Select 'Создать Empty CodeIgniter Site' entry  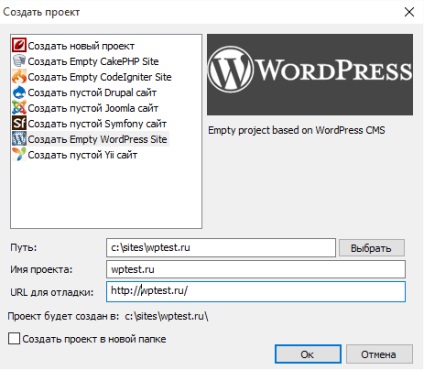point(99,77)
